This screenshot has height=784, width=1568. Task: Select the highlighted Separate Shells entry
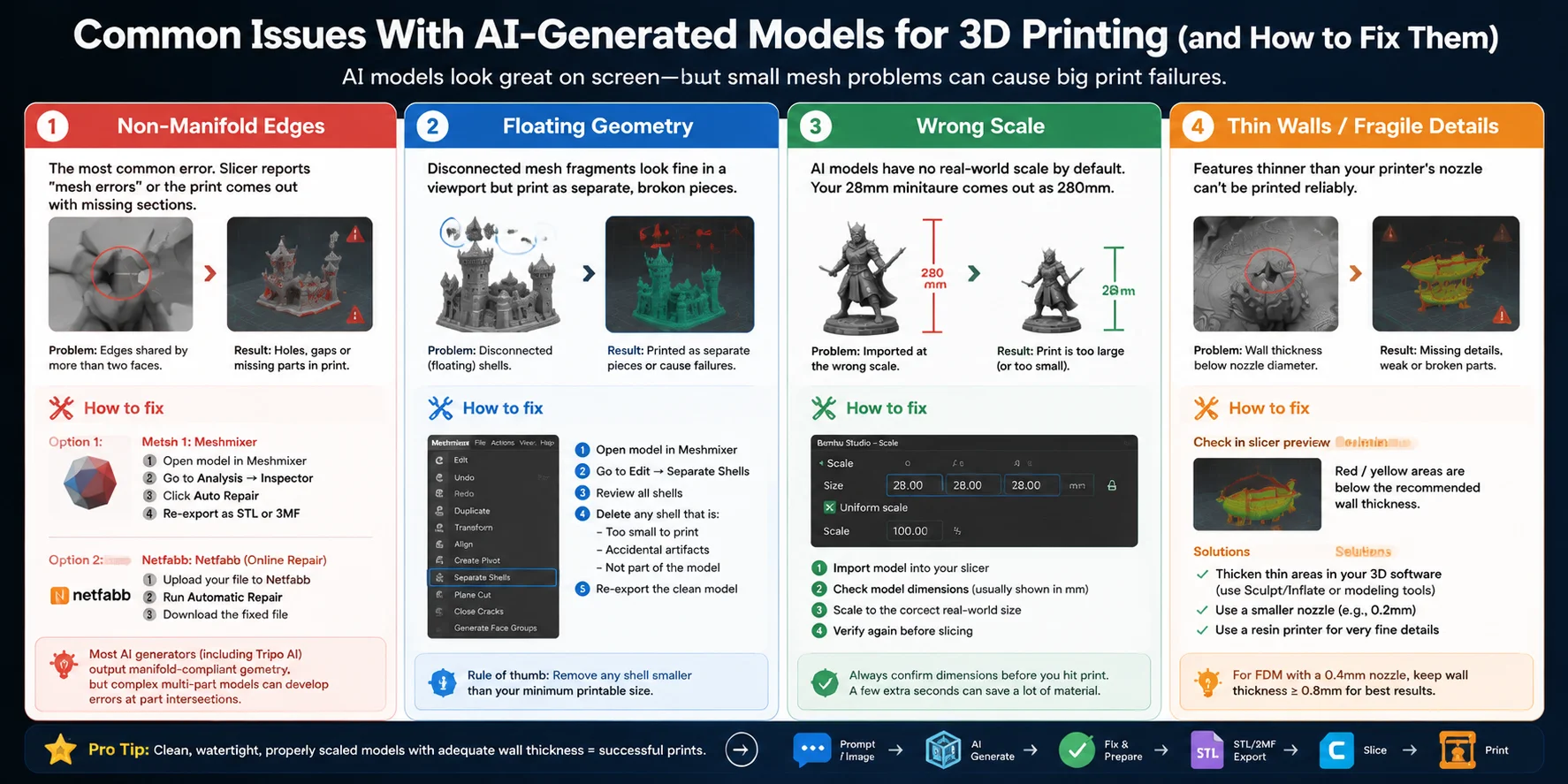coord(492,577)
